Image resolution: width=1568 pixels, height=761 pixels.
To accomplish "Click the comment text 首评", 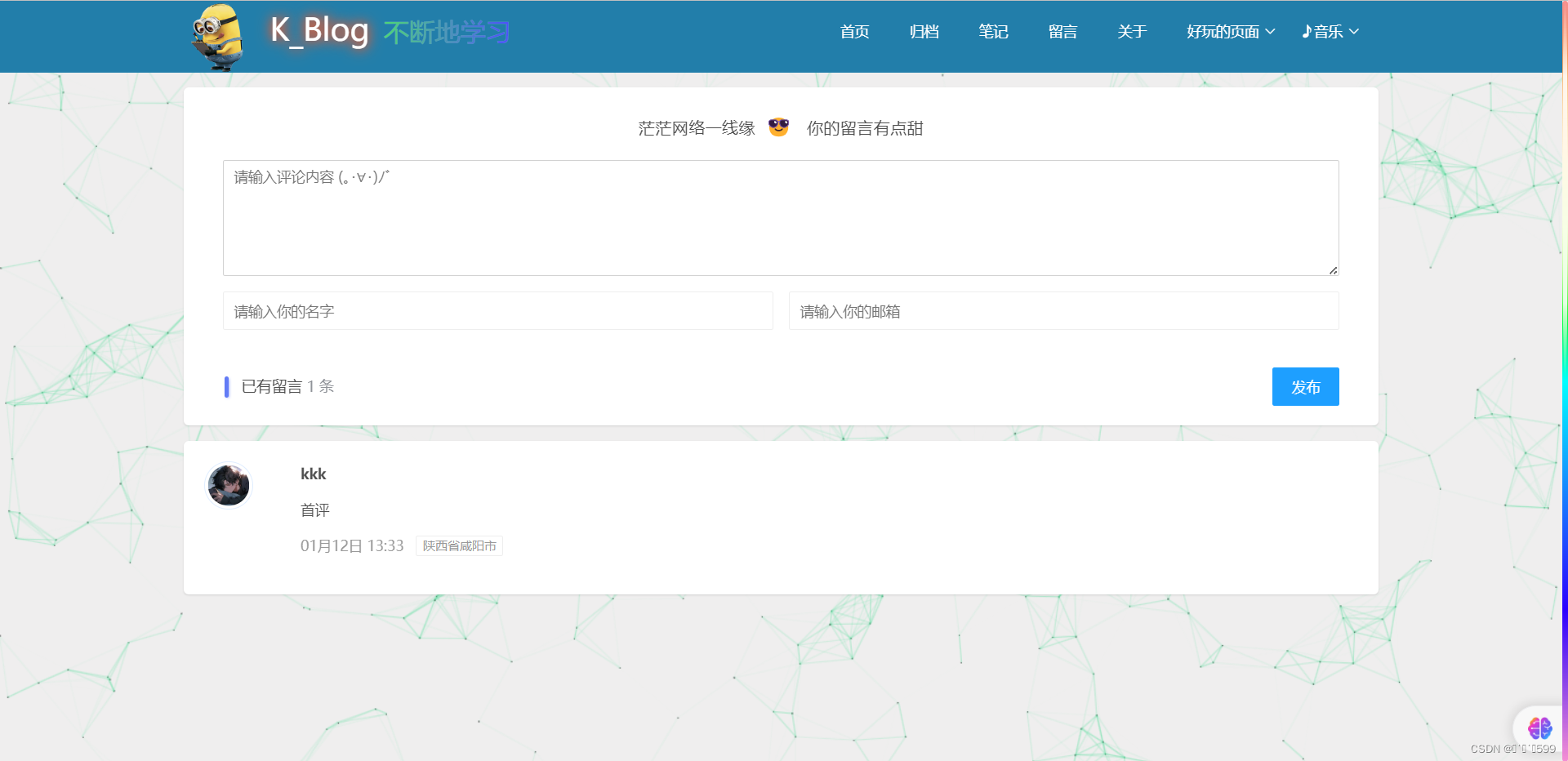I will [x=315, y=510].
